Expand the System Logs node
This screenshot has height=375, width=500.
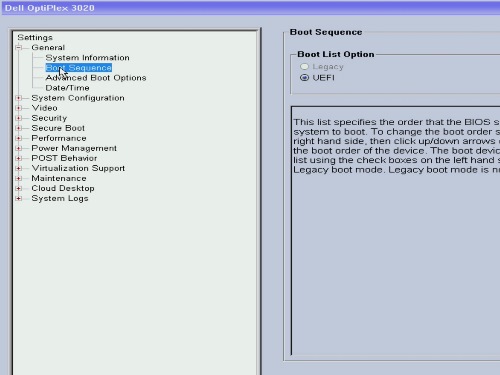coord(19,198)
